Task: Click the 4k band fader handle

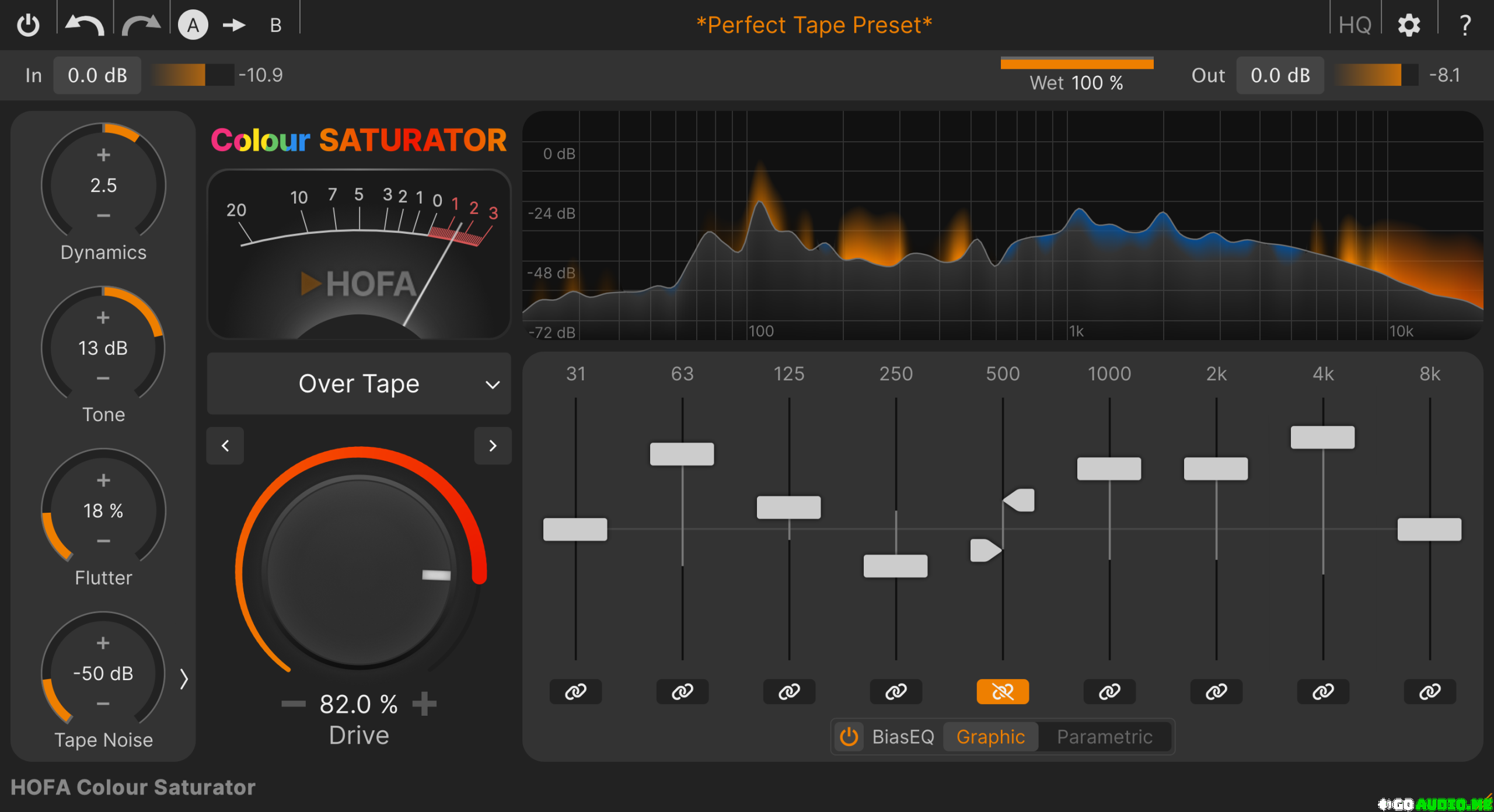Action: (x=1322, y=437)
